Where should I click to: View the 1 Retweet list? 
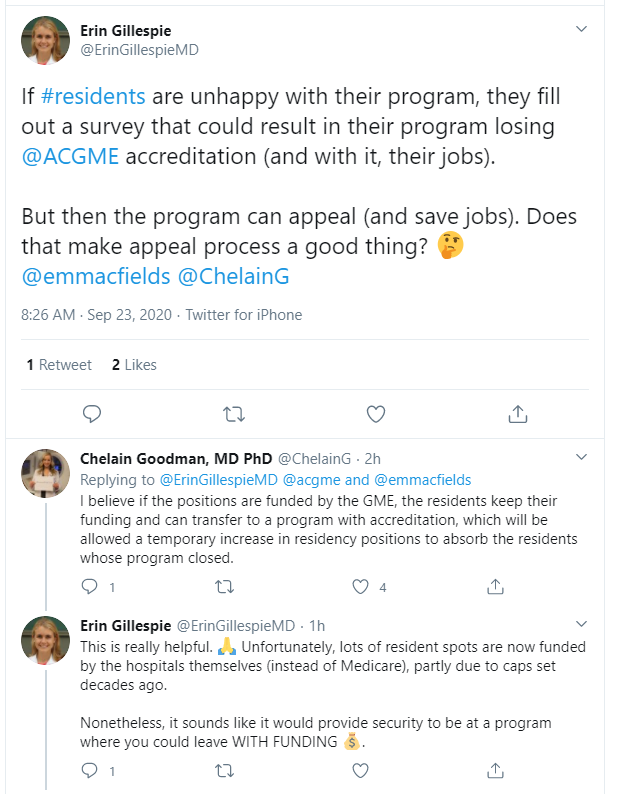pyautogui.click(x=59, y=365)
